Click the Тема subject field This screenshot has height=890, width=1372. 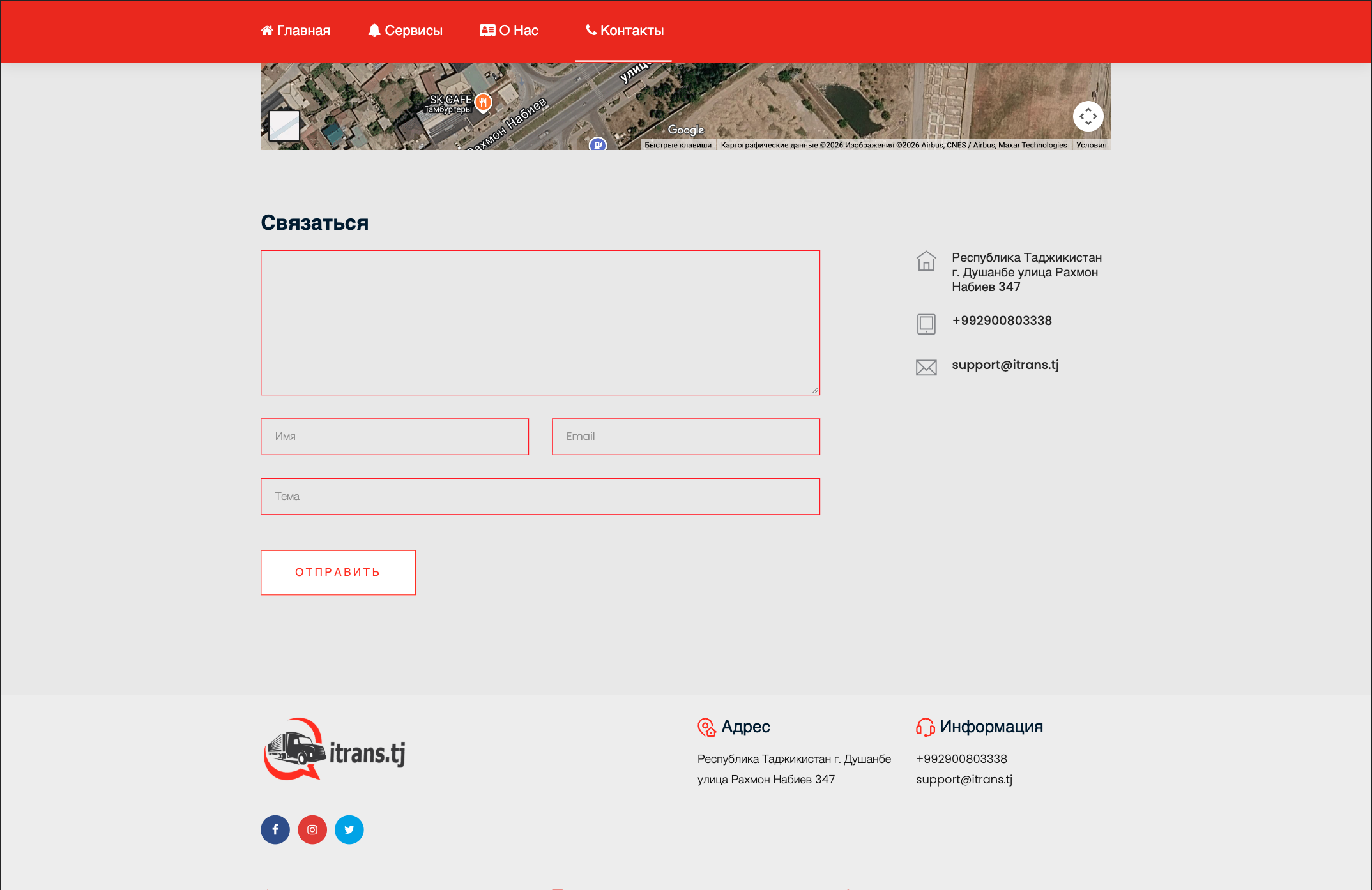pos(540,497)
